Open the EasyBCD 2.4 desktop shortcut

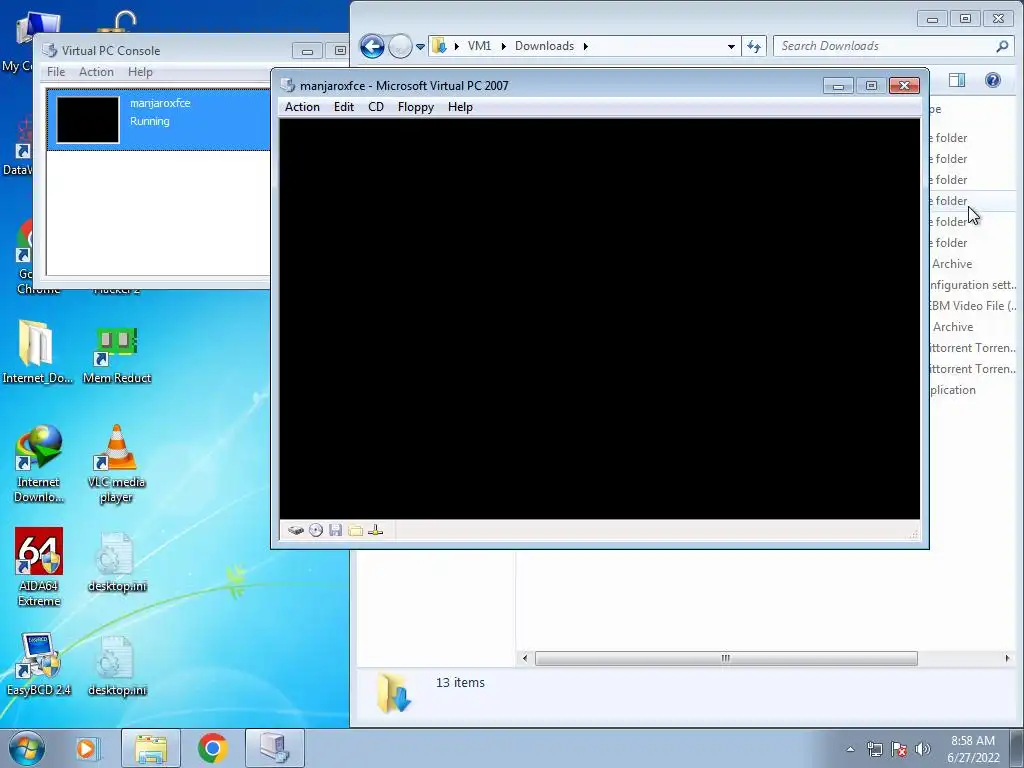pyautogui.click(x=39, y=664)
